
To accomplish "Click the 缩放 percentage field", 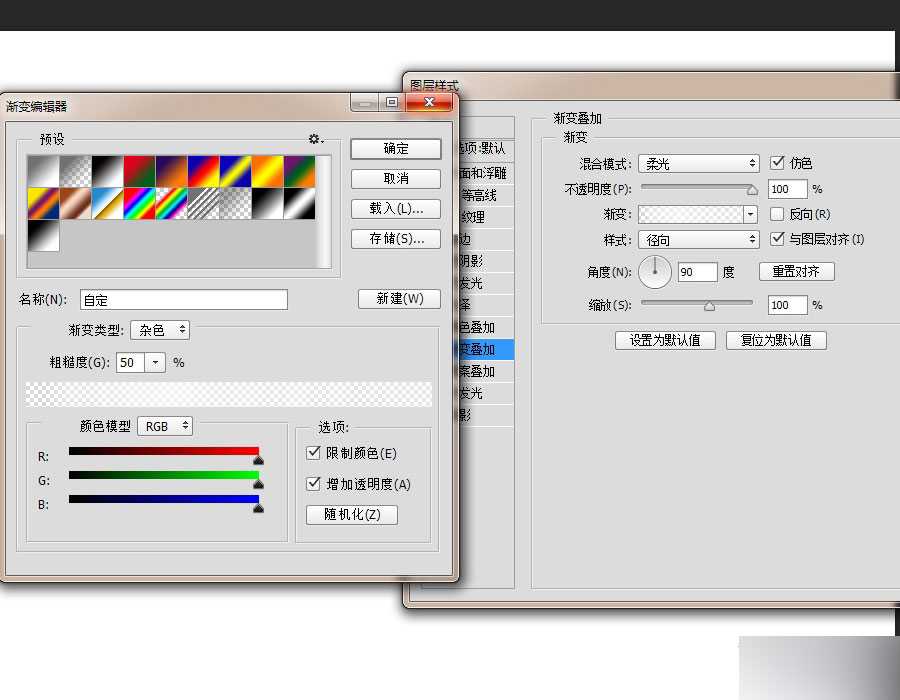I will 787,305.
